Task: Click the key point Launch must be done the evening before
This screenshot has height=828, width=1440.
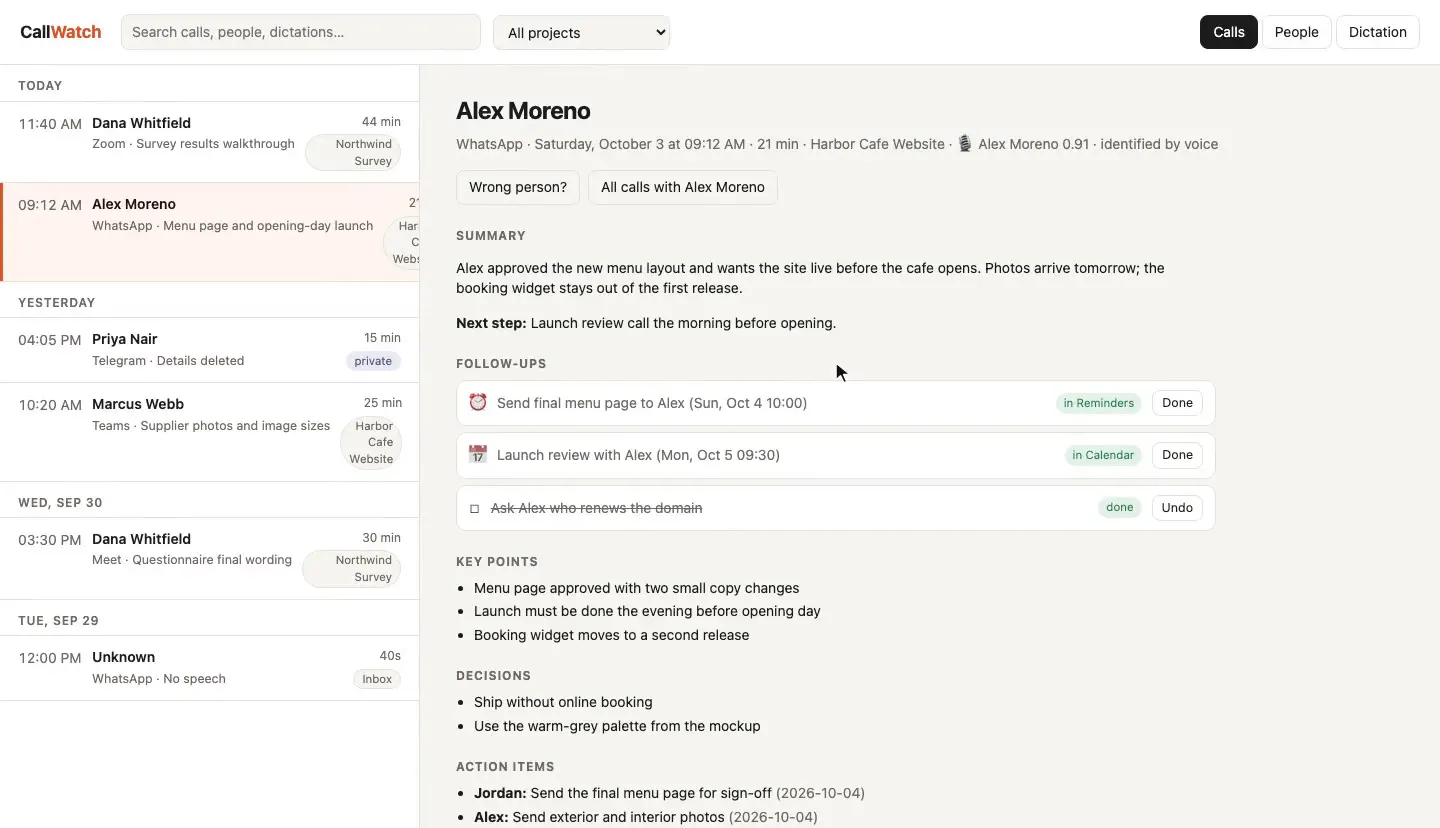Action: pyautogui.click(x=647, y=611)
